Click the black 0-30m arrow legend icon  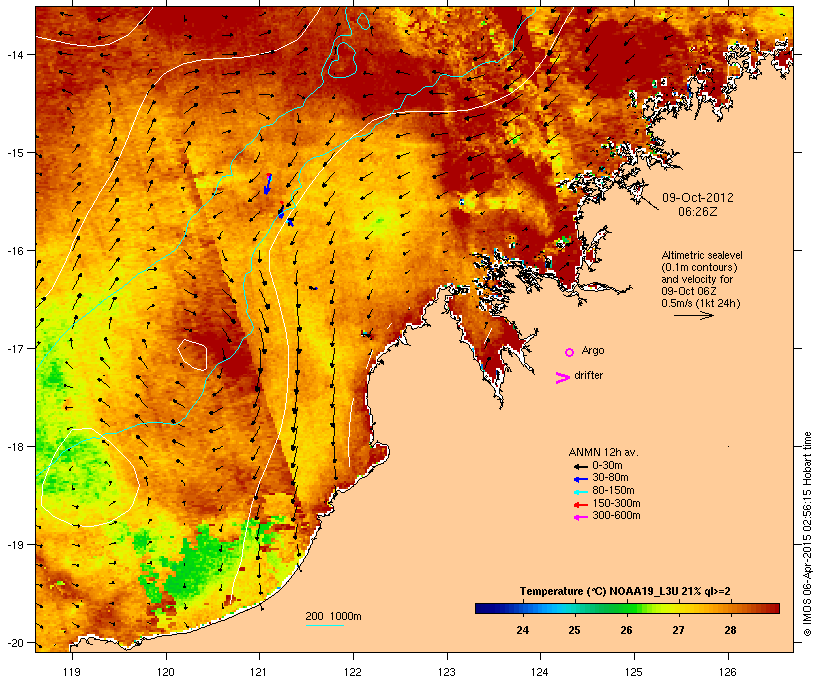coord(580,466)
